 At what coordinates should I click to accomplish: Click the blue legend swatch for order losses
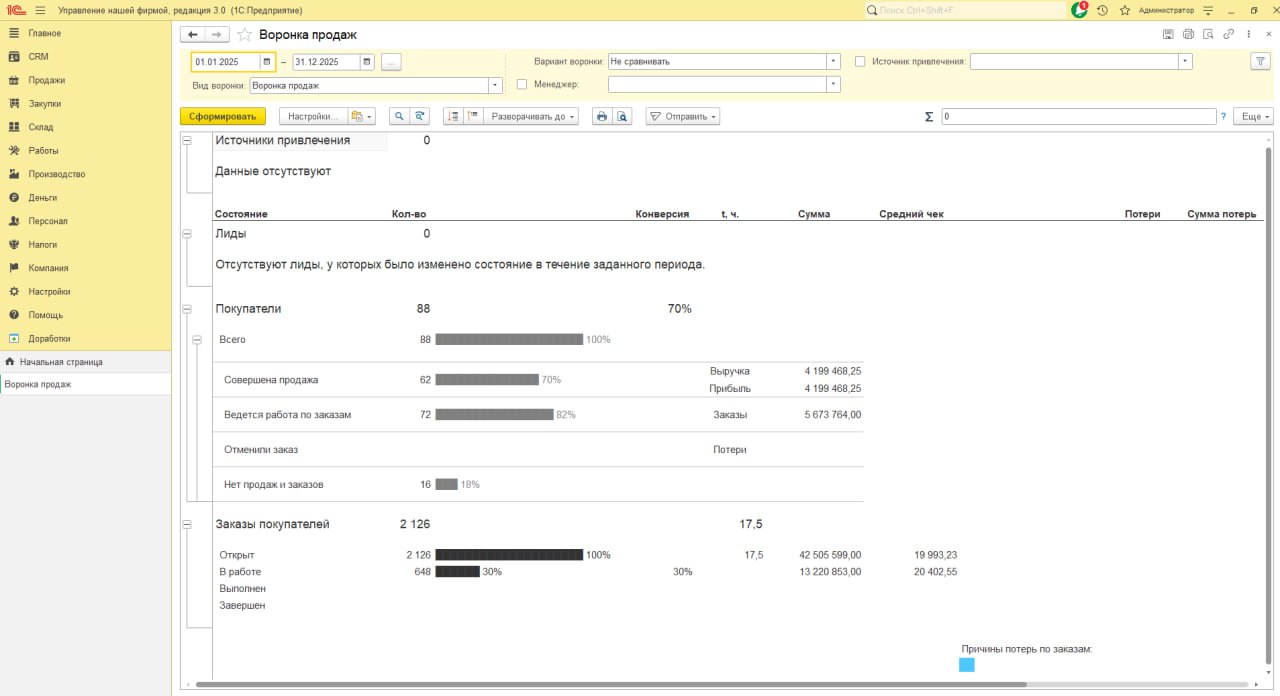click(x=966, y=663)
